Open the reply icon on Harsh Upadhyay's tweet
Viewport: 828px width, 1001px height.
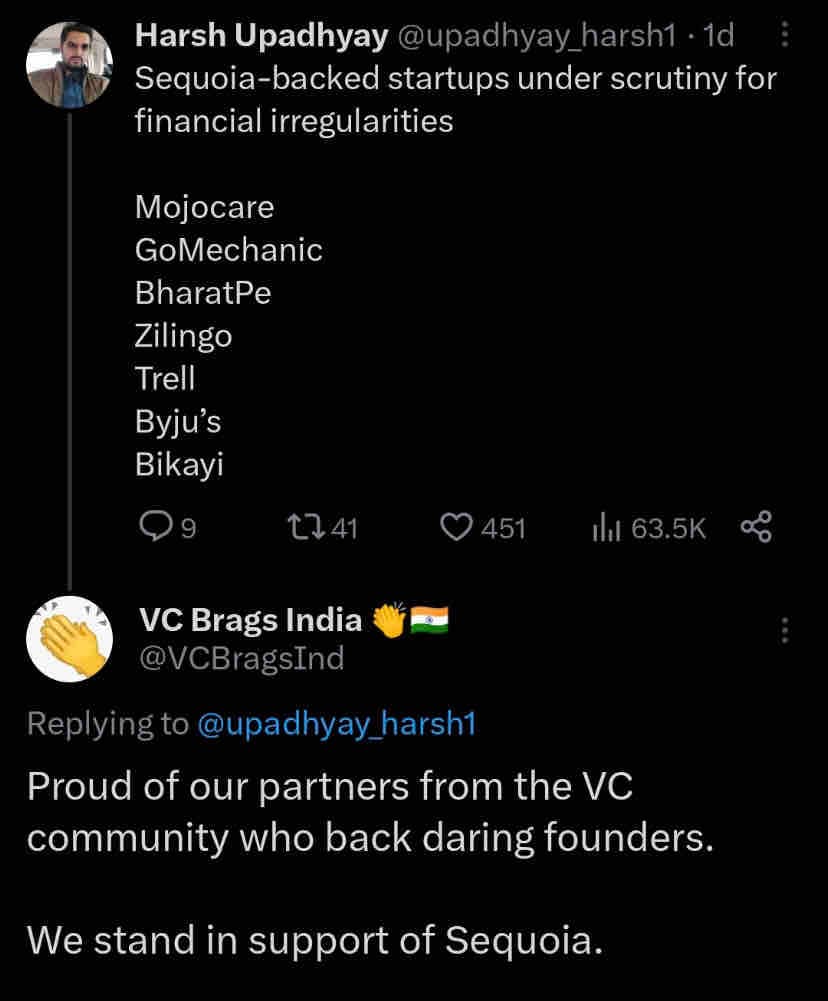click(158, 527)
